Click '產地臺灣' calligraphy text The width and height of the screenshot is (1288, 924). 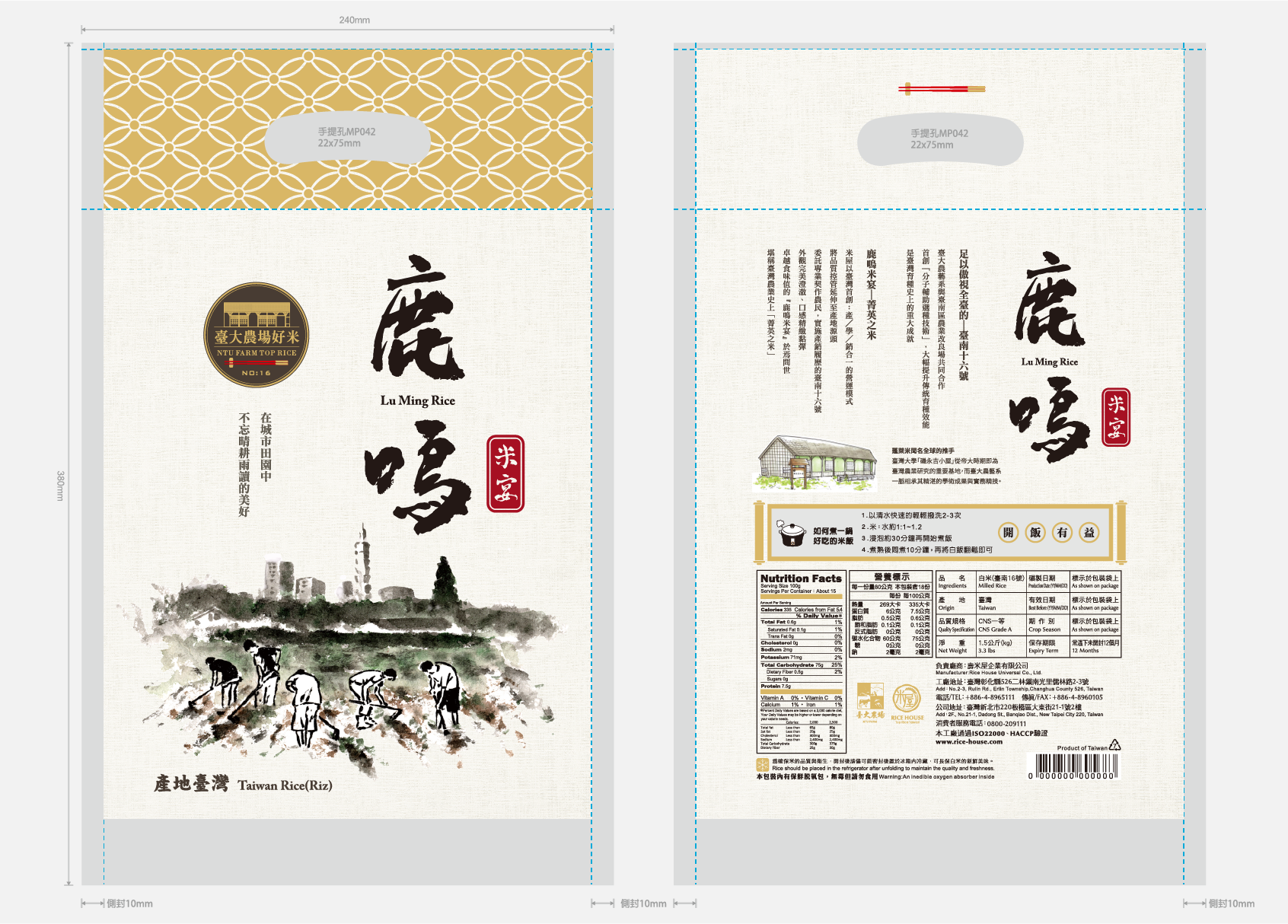(x=191, y=783)
